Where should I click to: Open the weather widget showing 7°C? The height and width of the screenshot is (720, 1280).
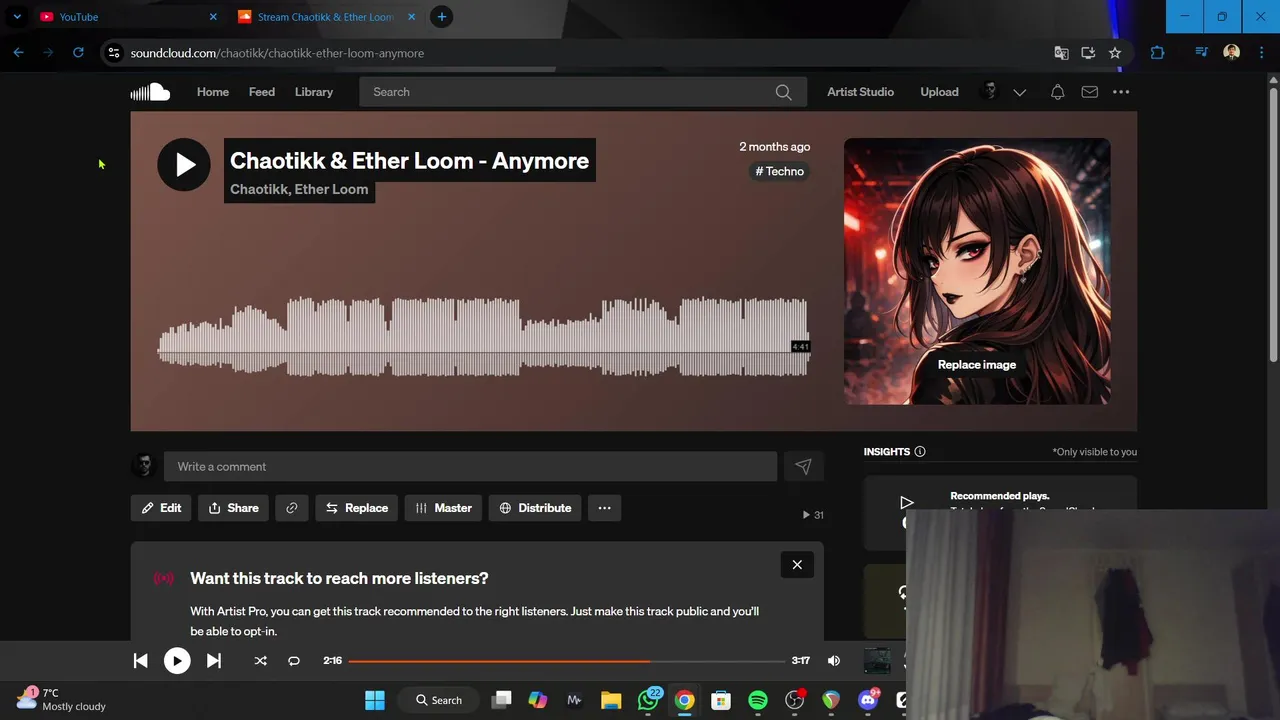60,699
